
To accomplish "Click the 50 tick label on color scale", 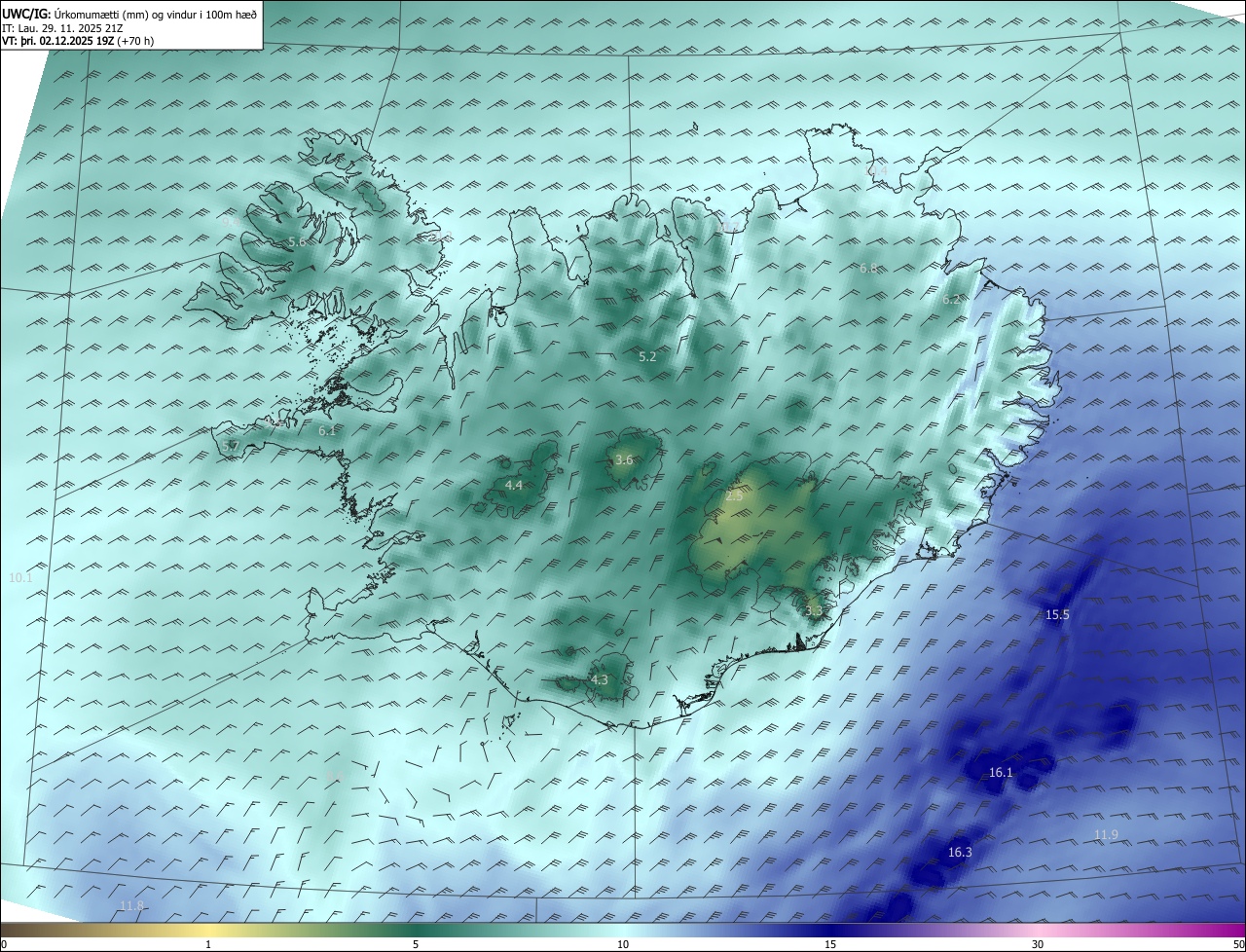I will point(1238,944).
